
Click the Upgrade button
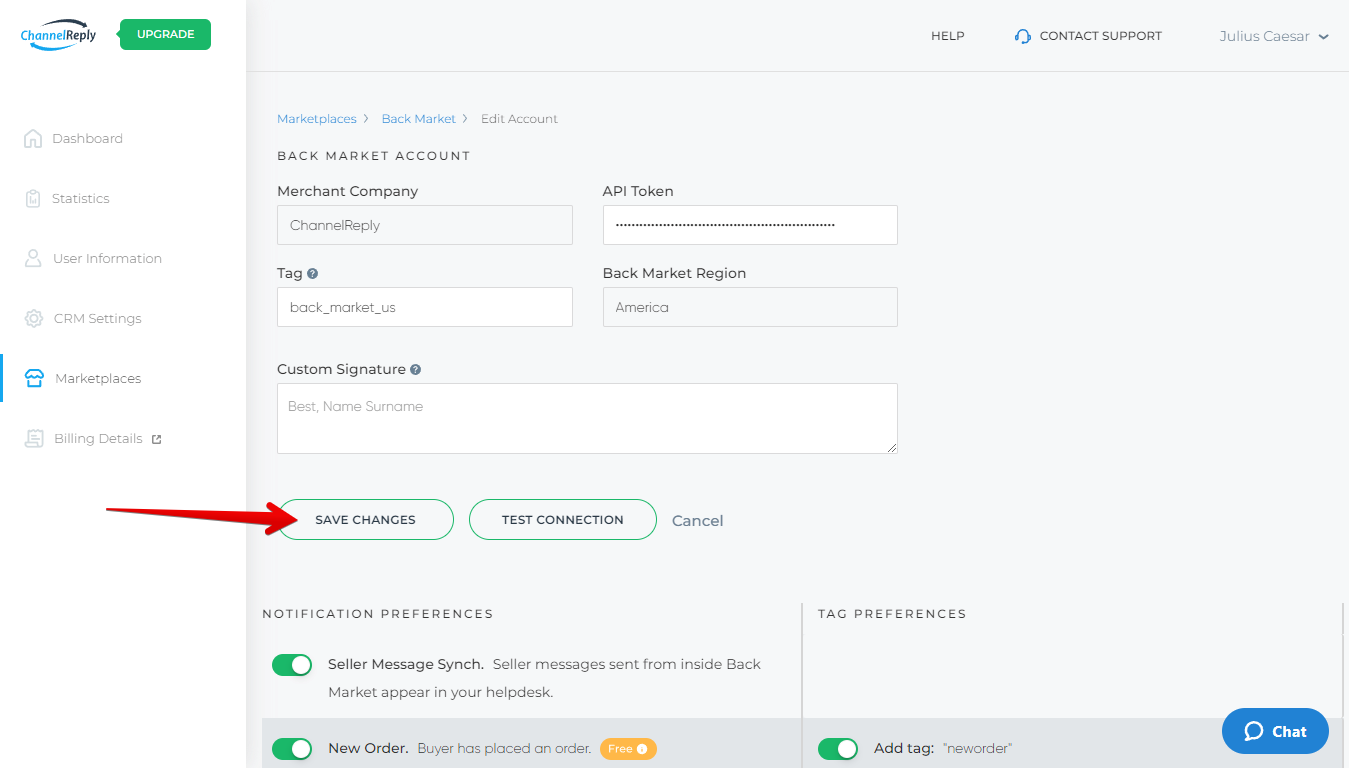[x=165, y=34]
